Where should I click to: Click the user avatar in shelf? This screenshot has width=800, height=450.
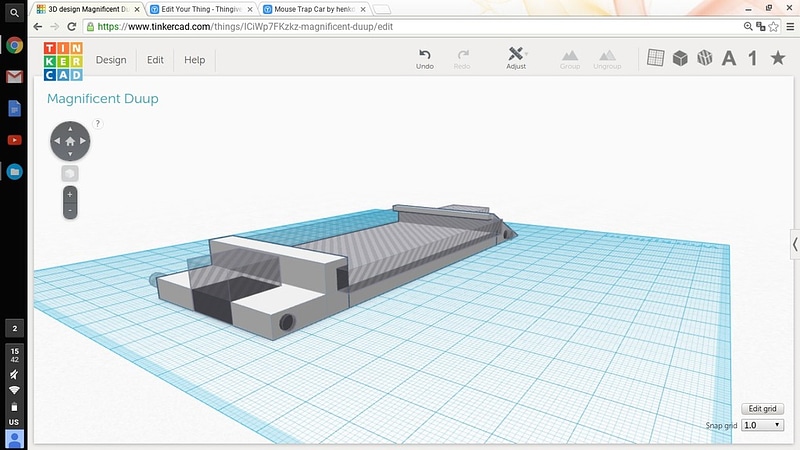[x=14, y=439]
